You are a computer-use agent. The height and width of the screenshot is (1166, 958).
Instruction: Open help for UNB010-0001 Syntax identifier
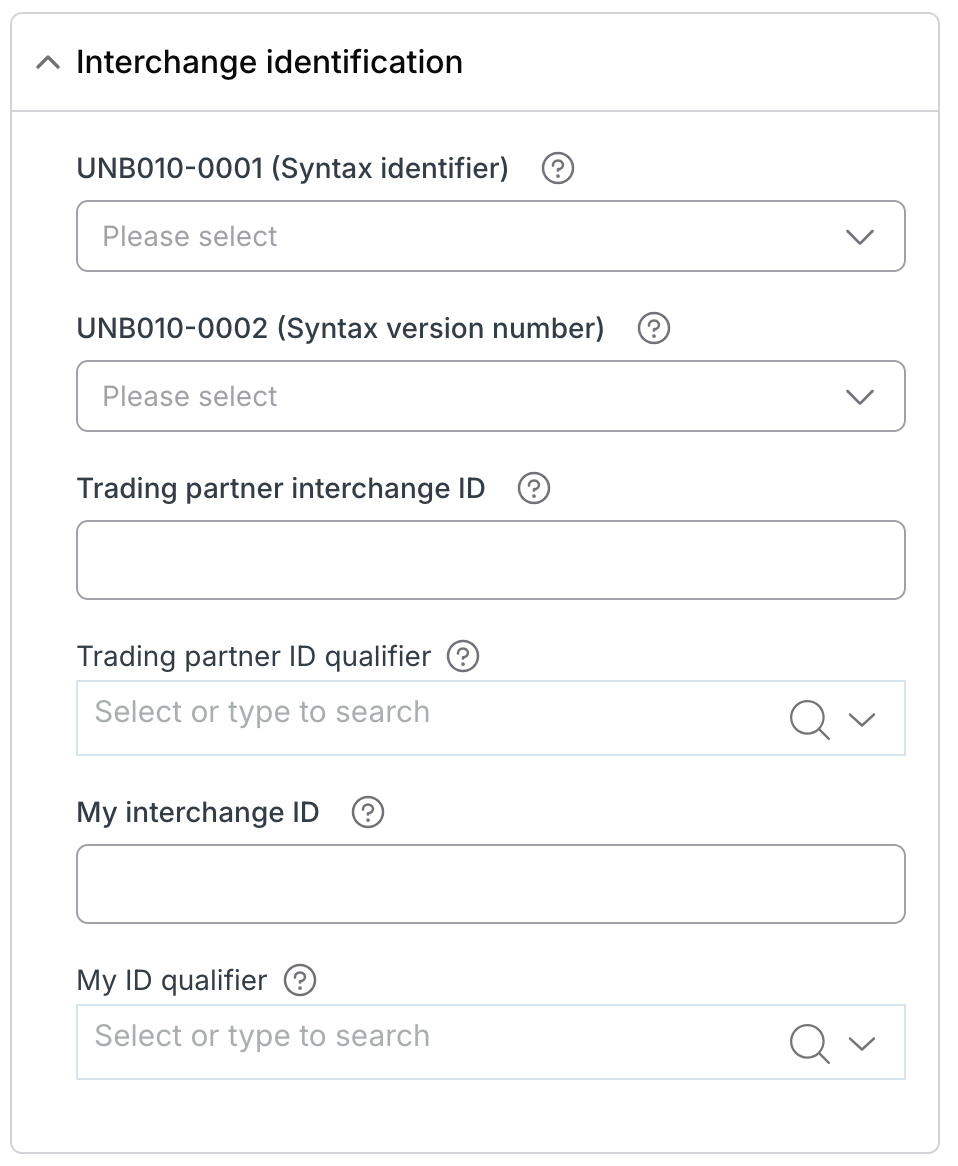click(x=557, y=168)
